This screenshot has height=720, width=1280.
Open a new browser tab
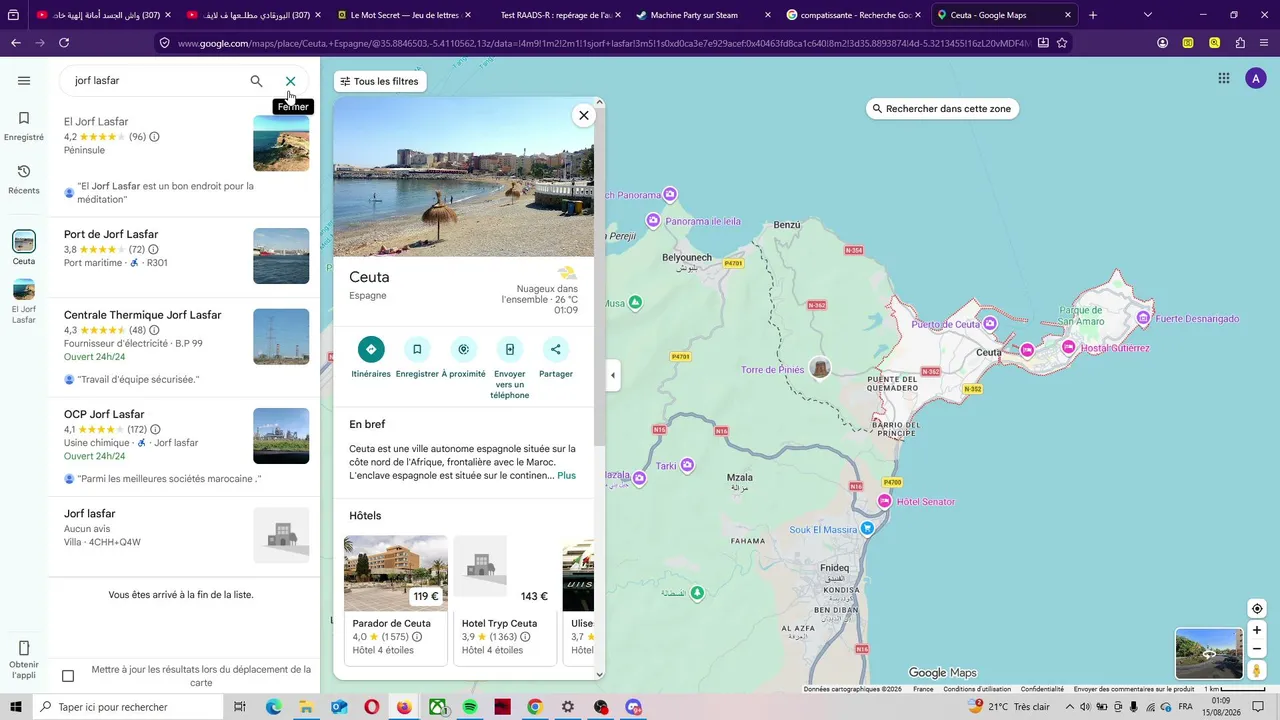tap(1093, 15)
